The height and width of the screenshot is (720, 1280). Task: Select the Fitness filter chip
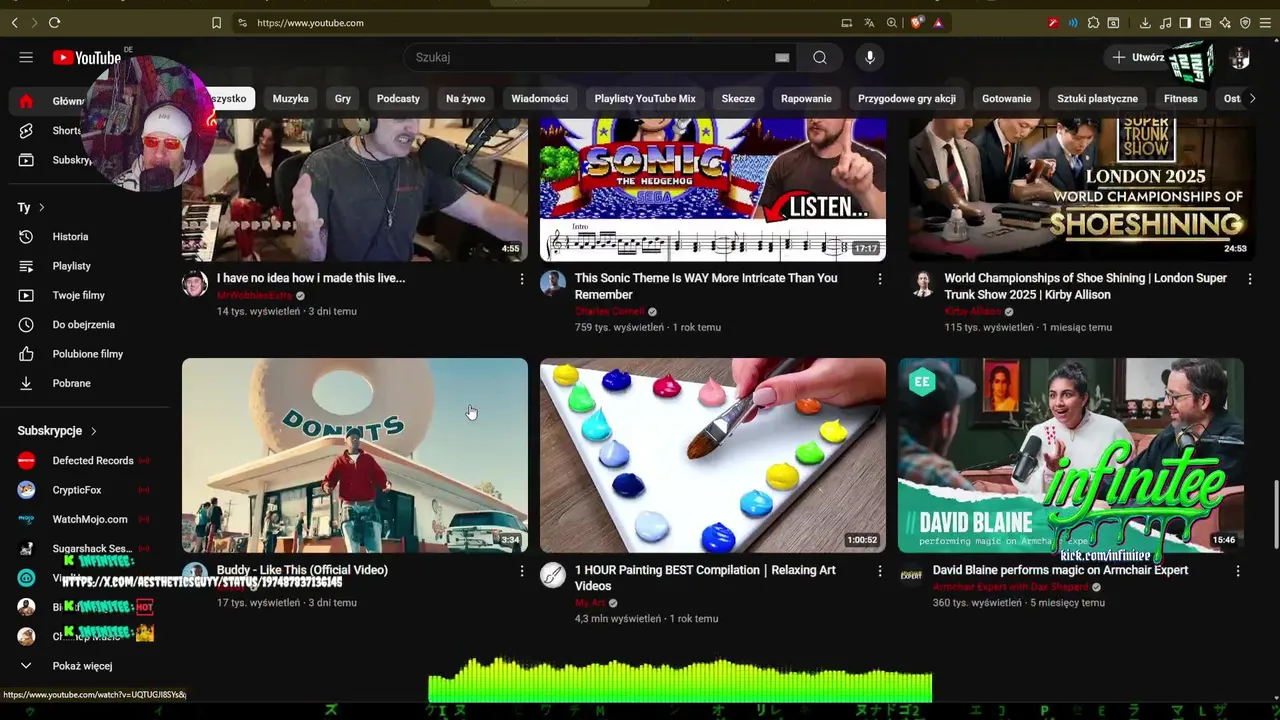point(1181,98)
